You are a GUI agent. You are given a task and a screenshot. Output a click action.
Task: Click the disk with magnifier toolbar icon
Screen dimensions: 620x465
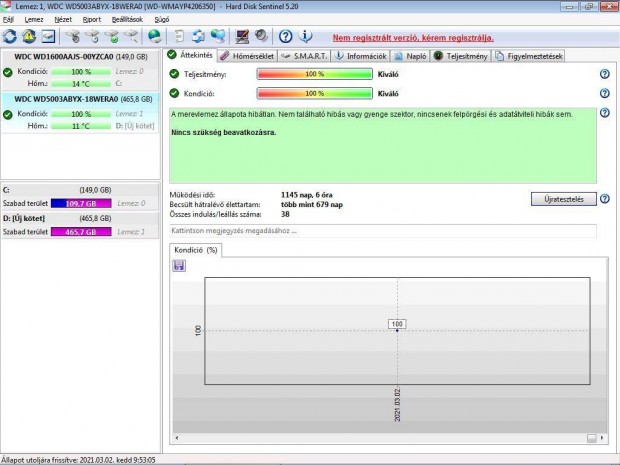point(131,36)
